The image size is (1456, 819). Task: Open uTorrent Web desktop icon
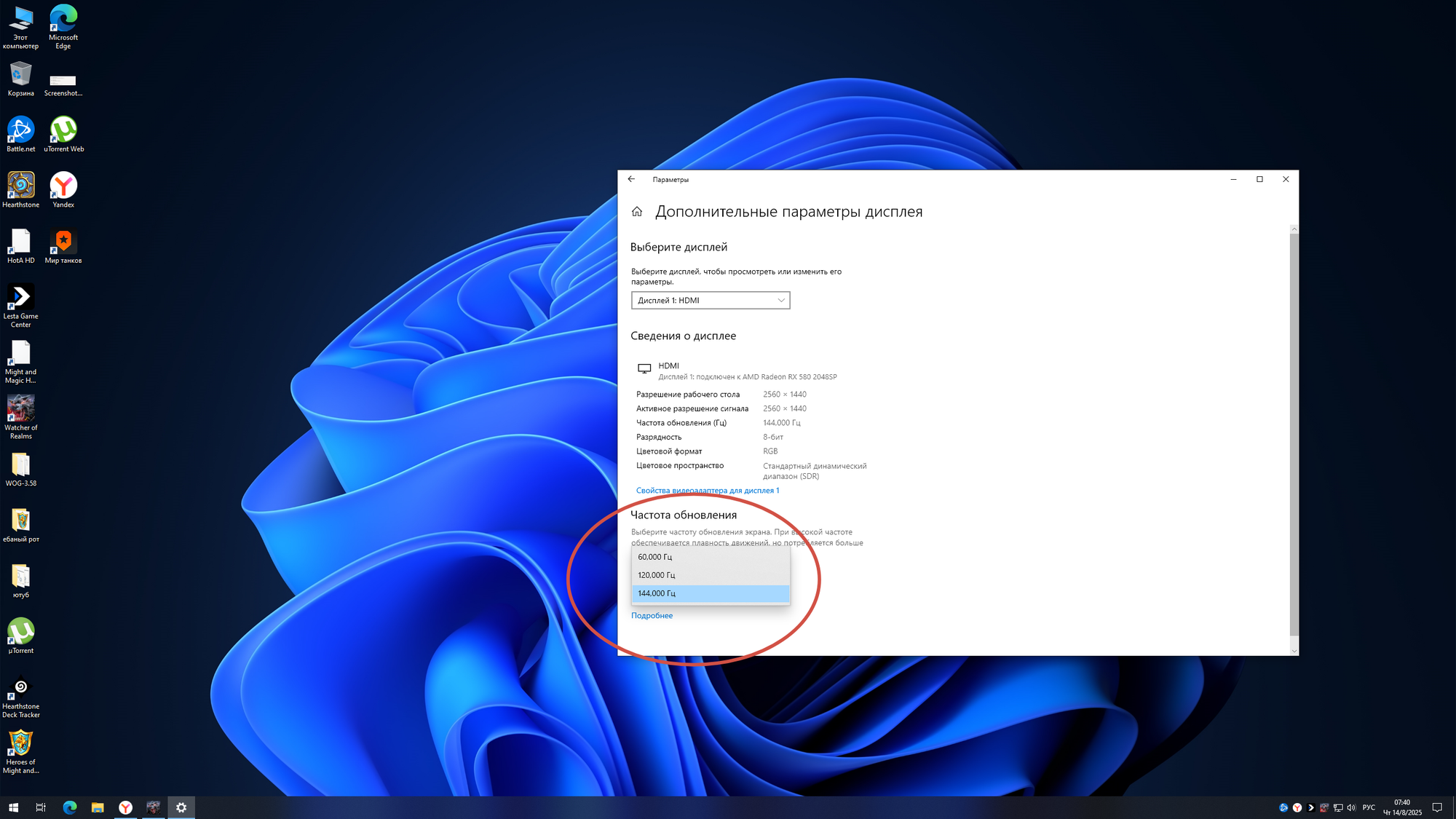(63, 131)
